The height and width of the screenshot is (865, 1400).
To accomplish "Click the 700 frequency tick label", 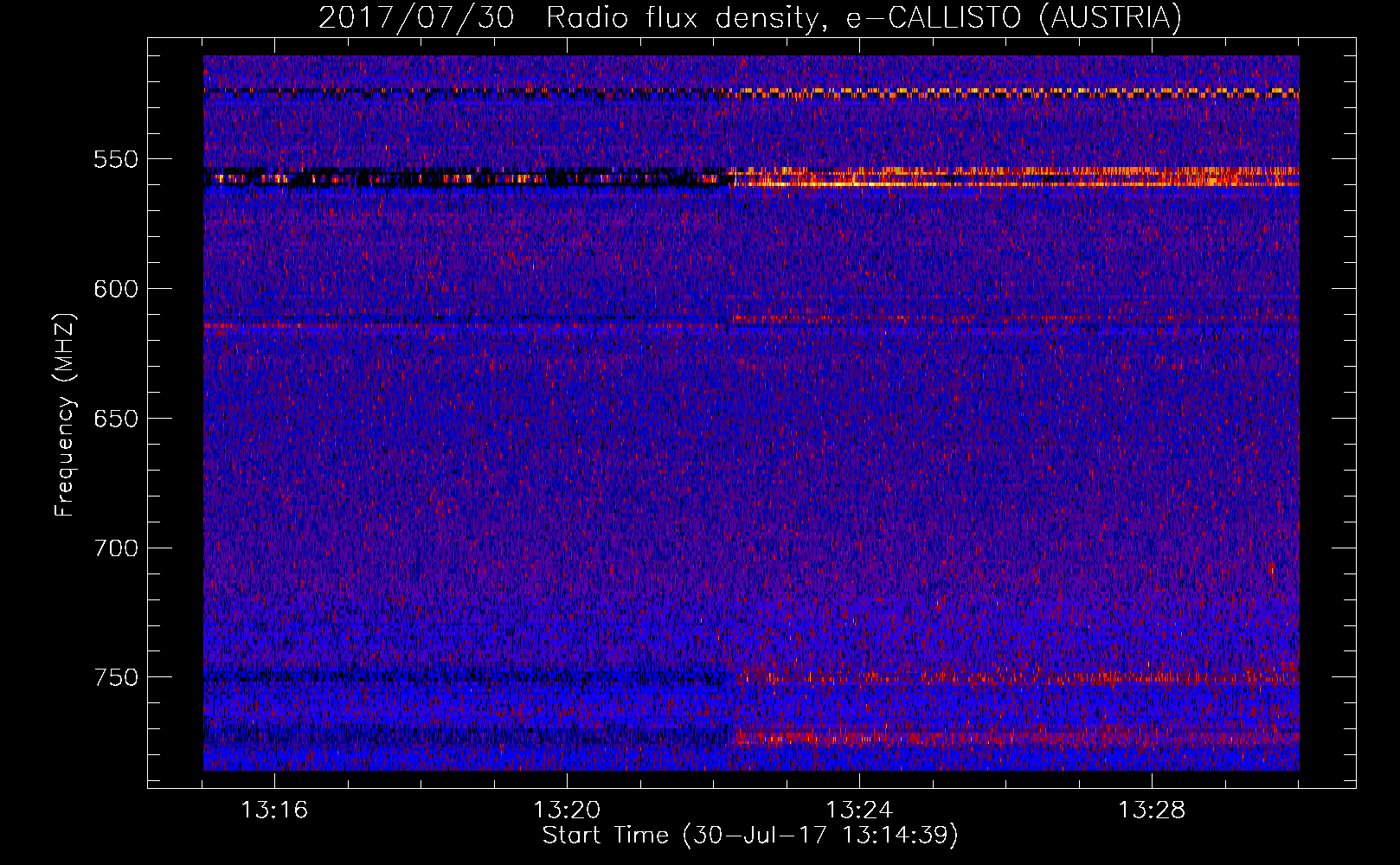I will click(116, 548).
